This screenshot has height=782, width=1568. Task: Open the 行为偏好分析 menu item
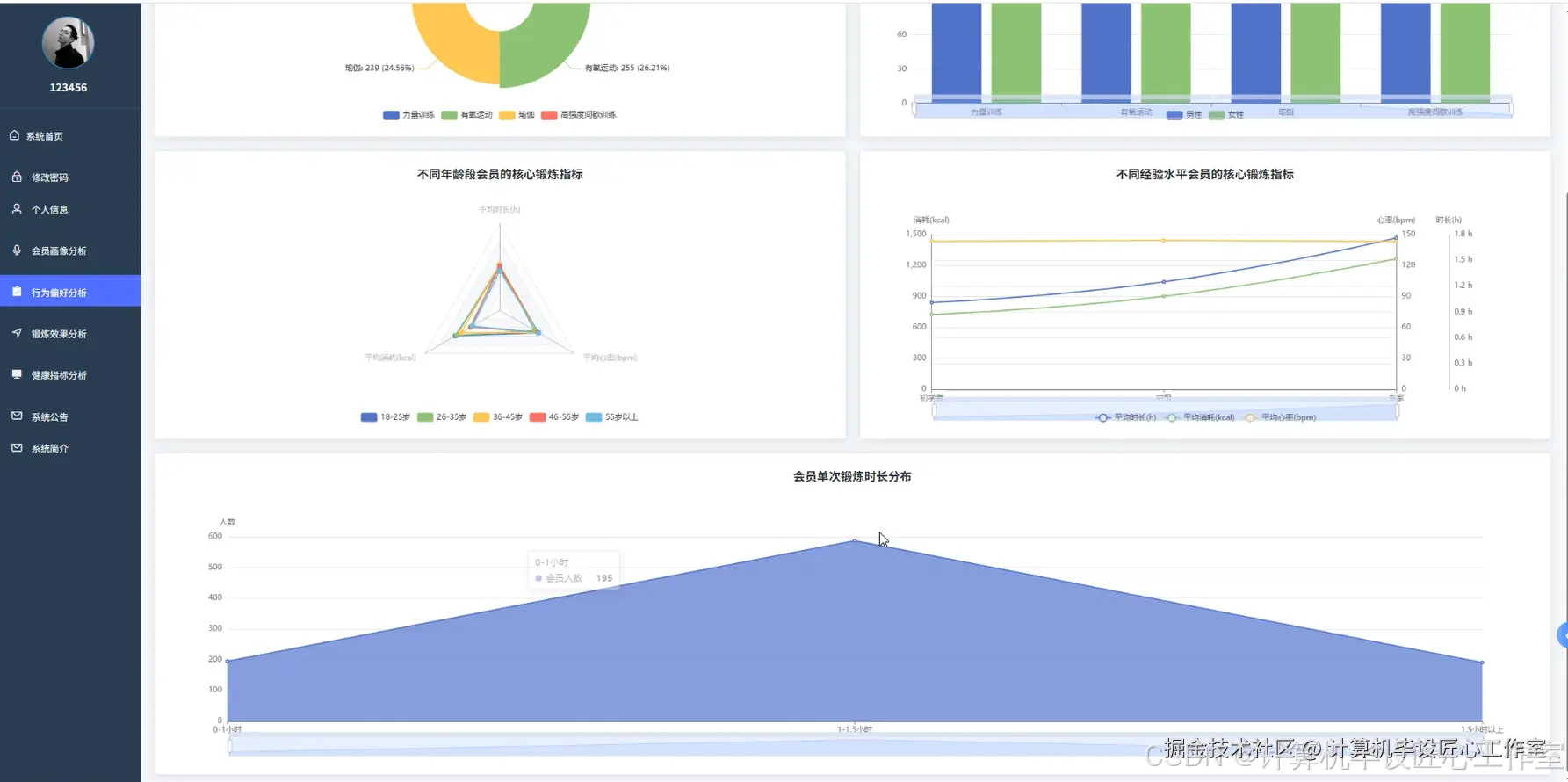(70, 292)
